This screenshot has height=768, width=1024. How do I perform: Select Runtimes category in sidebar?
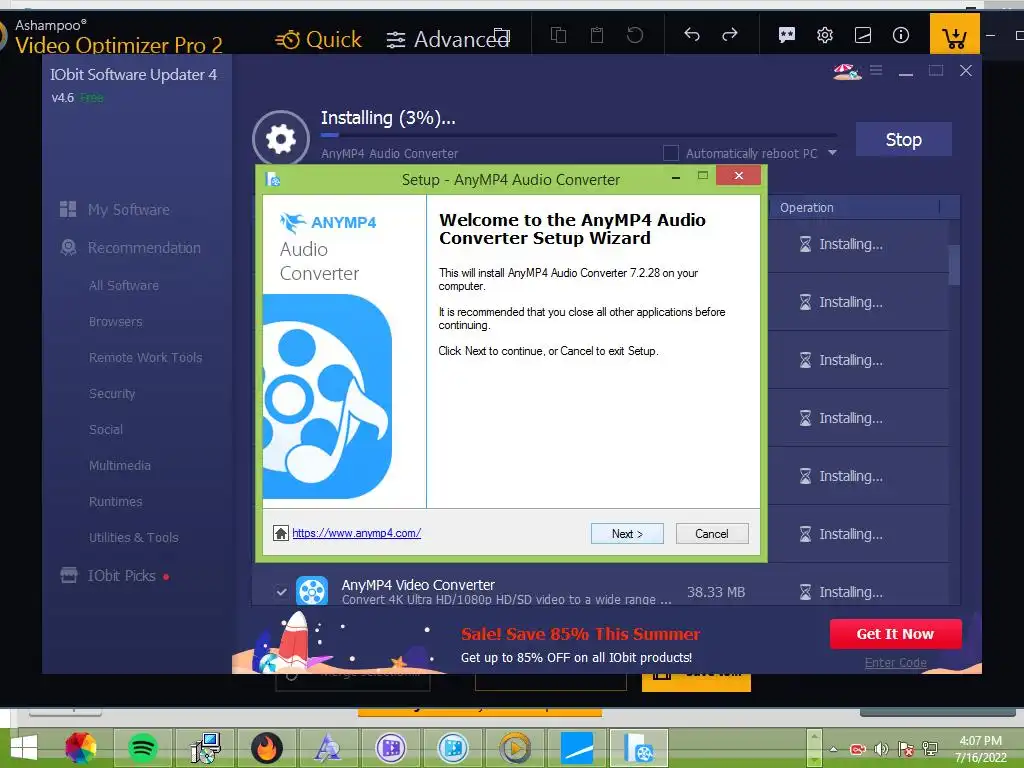pyautogui.click(x=116, y=501)
